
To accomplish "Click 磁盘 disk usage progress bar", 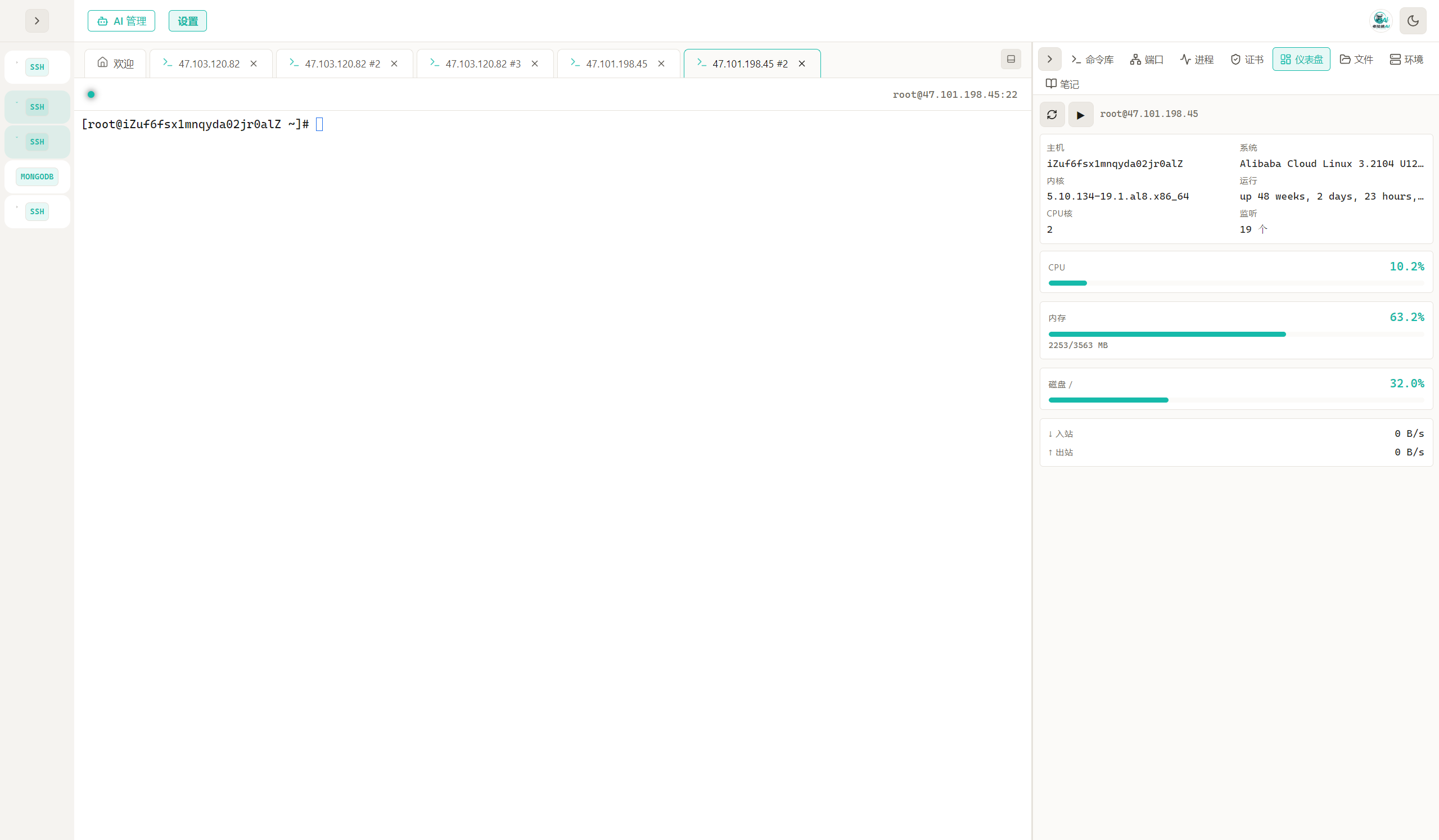I will point(1237,400).
